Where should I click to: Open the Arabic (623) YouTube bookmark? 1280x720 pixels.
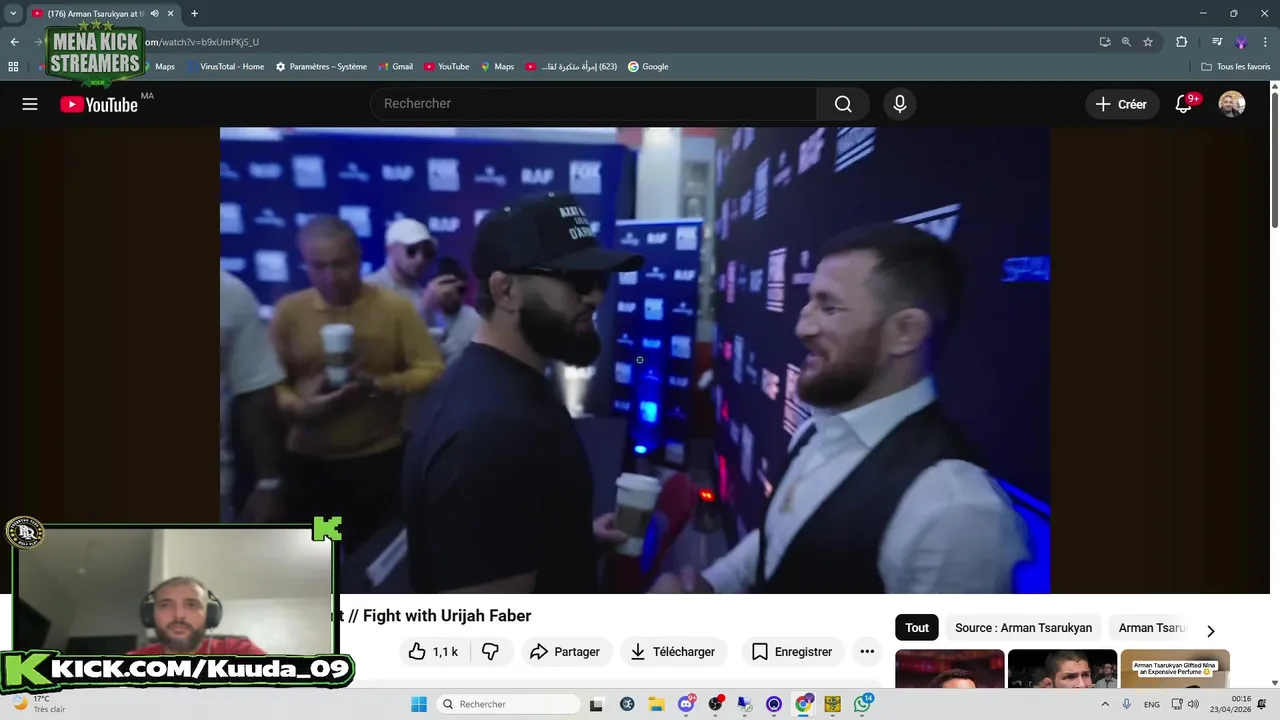[571, 66]
